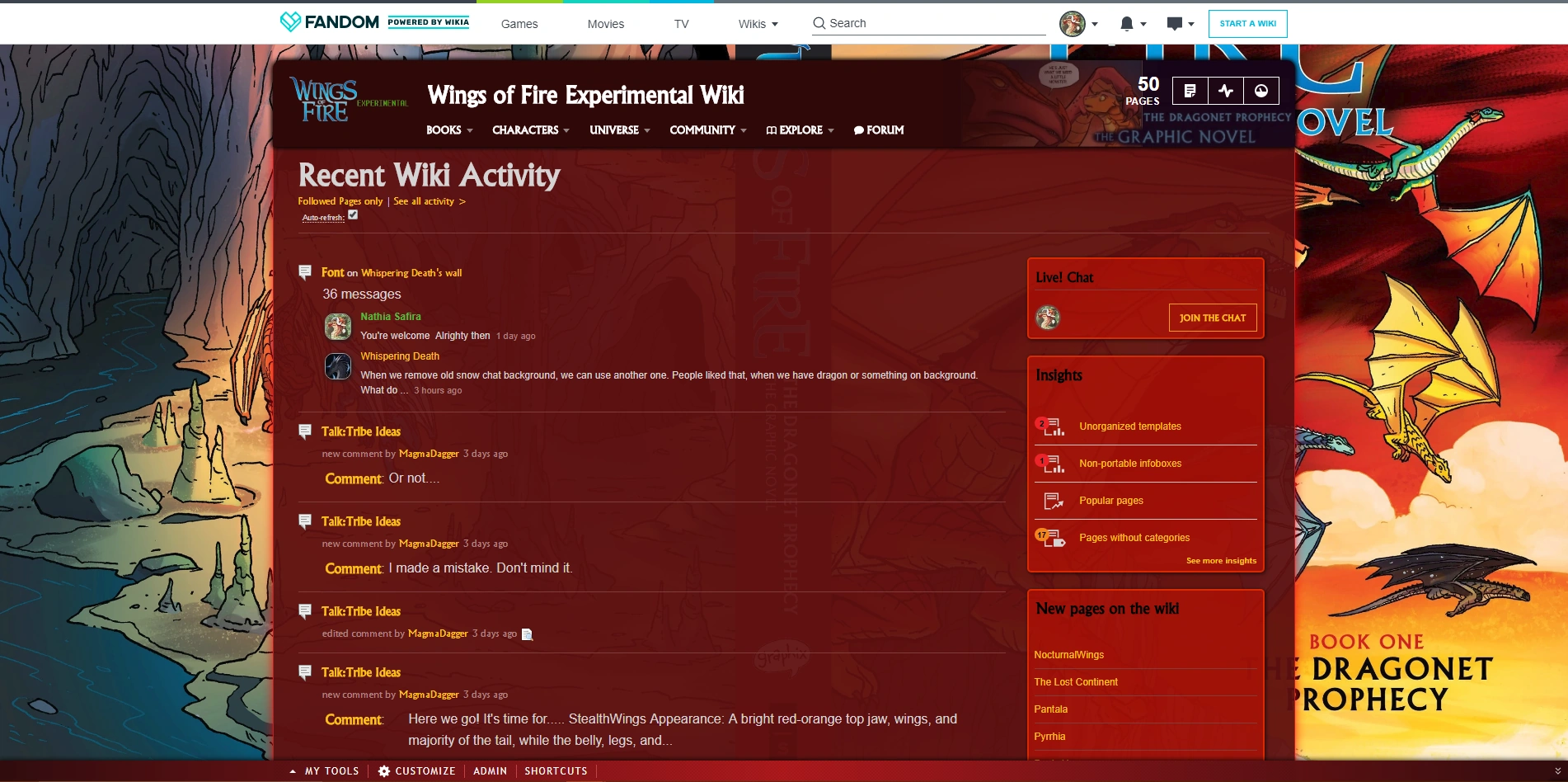Click the Join the Chat button
This screenshot has height=782, width=1568.
1212,318
